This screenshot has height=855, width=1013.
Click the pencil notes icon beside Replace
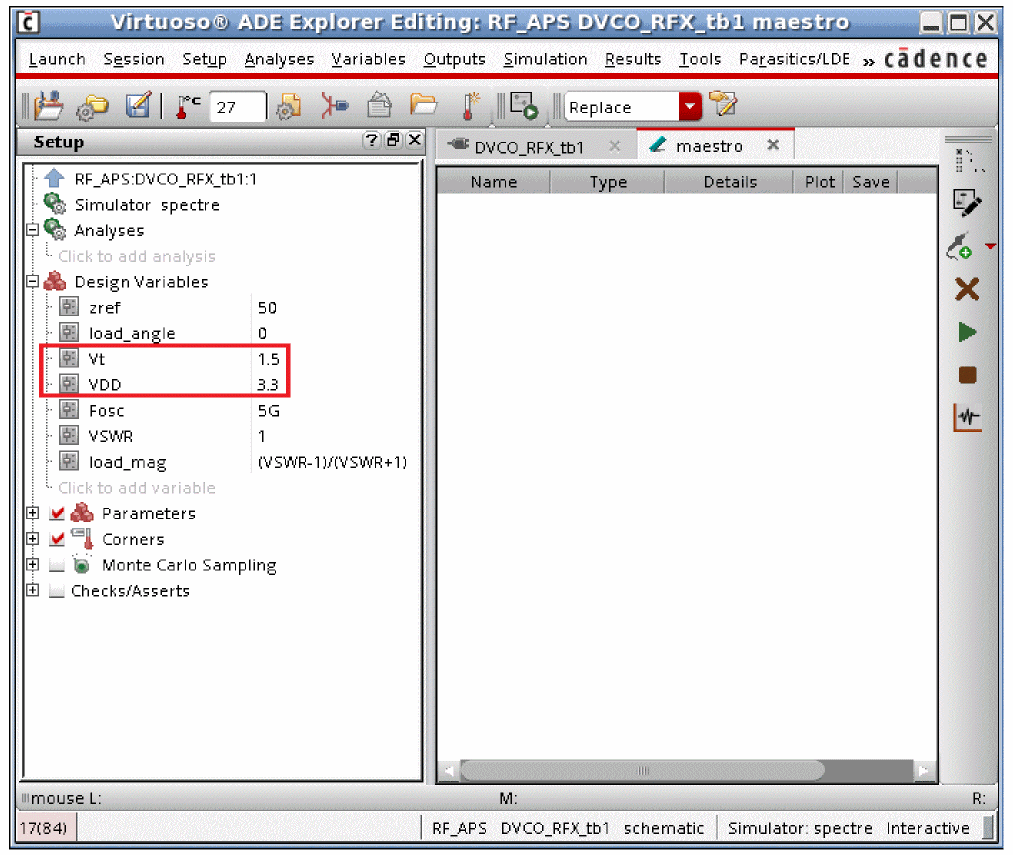[x=723, y=104]
